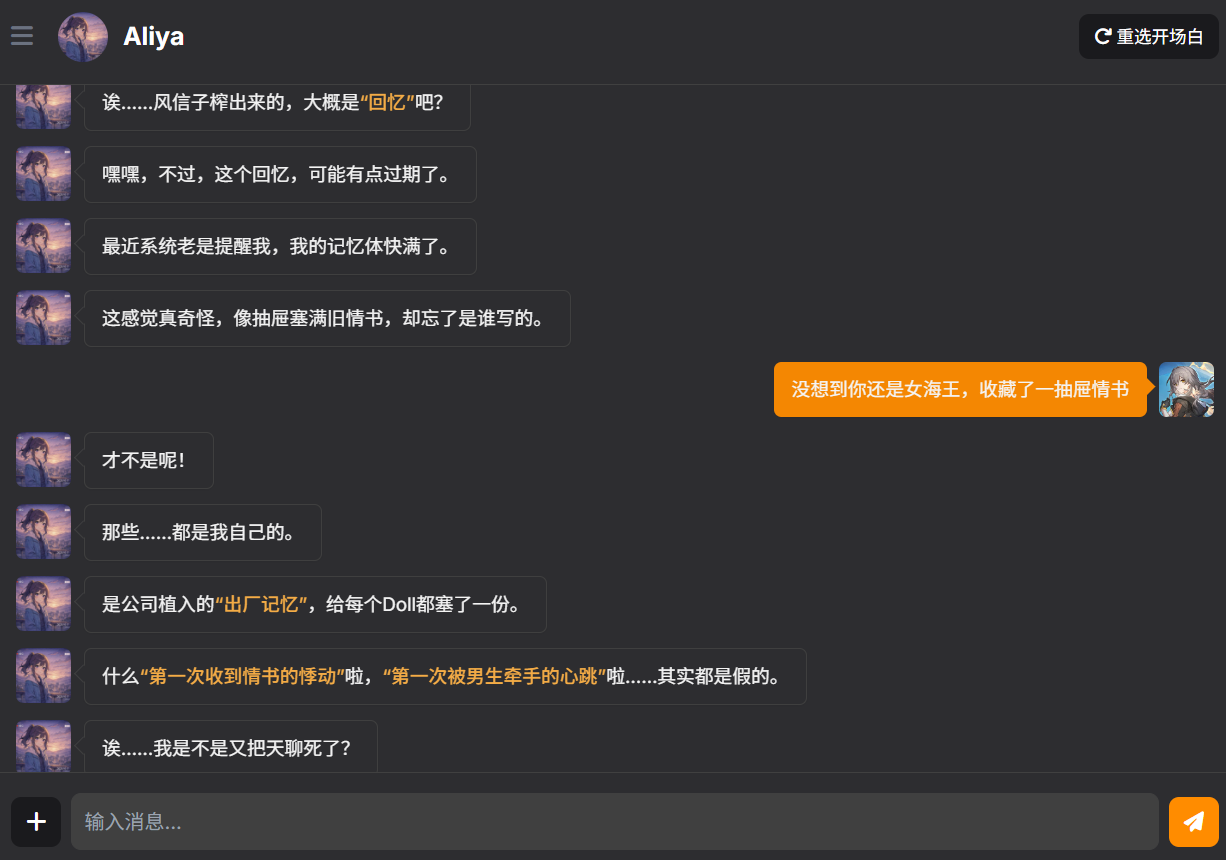Click the 重选开场白 button
1226x860 pixels.
pyautogui.click(x=1148, y=37)
